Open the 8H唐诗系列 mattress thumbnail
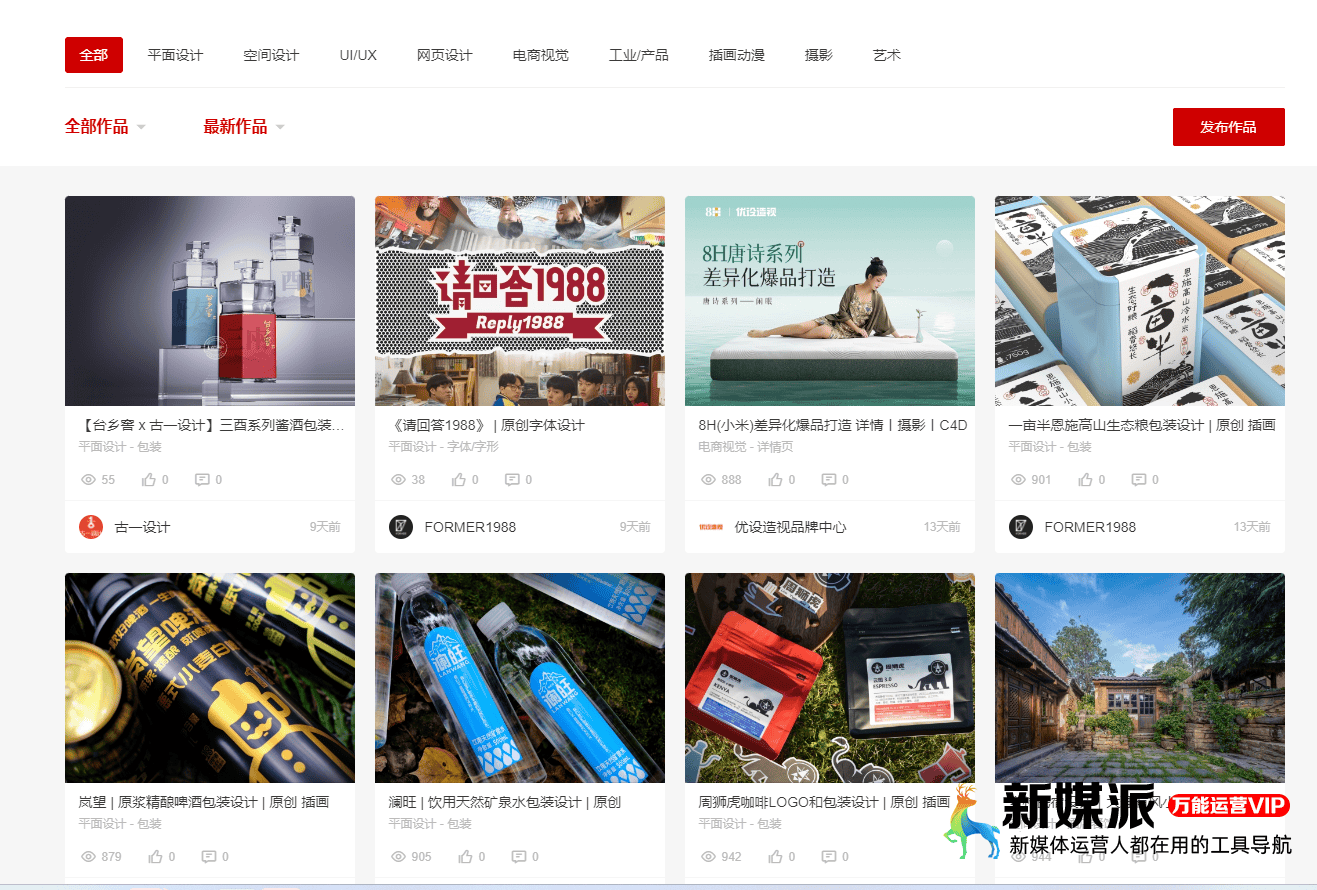 829,301
